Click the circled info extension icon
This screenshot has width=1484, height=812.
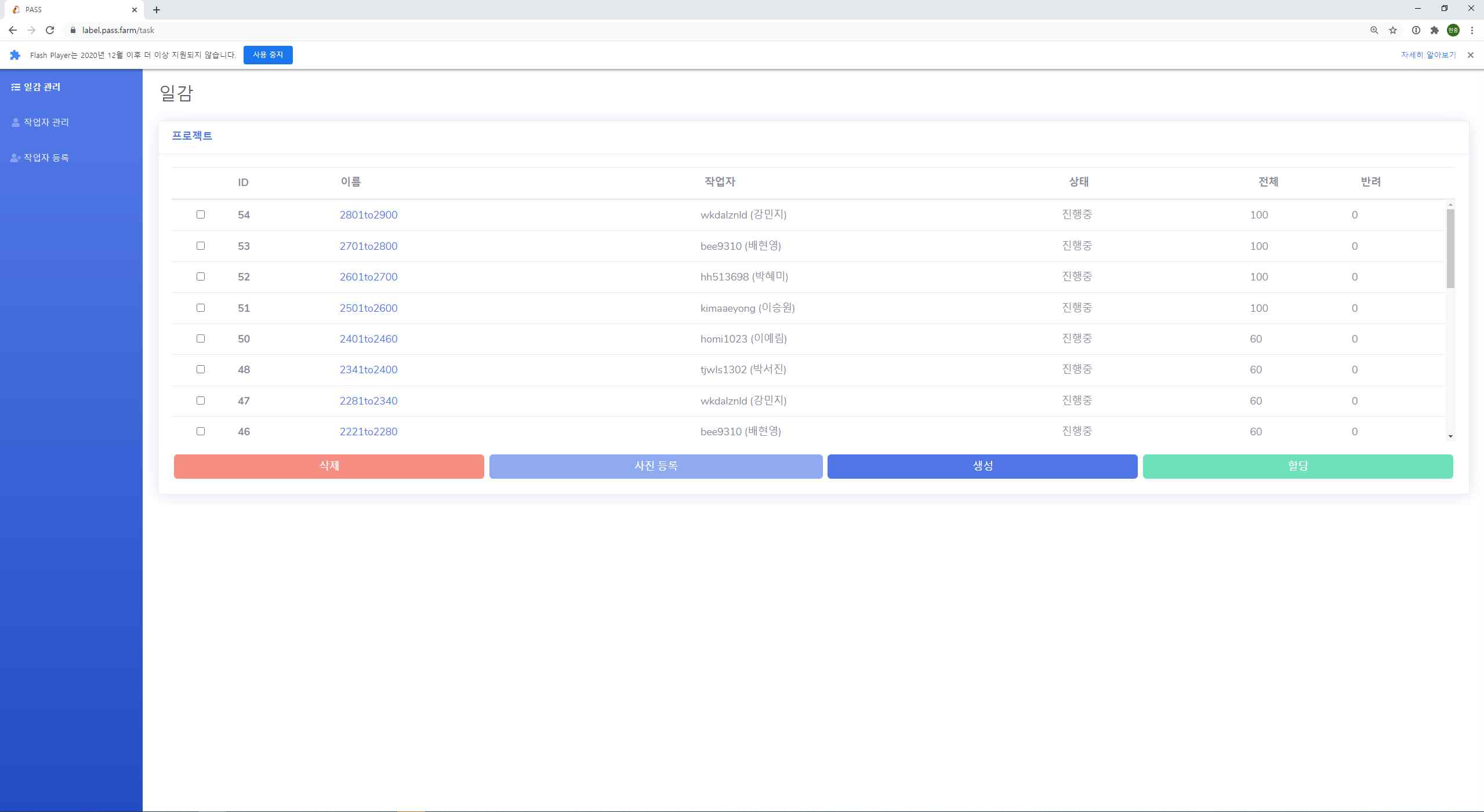pyautogui.click(x=1416, y=30)
